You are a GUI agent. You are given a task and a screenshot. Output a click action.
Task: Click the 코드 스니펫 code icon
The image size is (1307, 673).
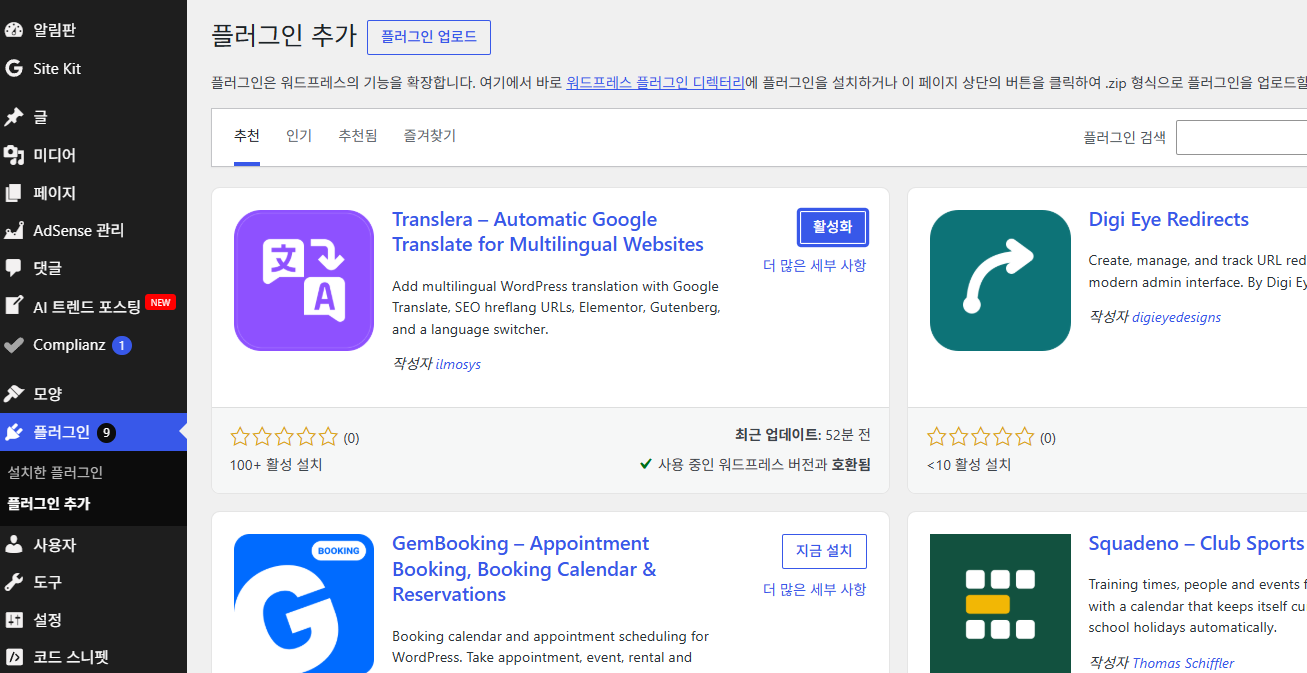coord(14,657)
